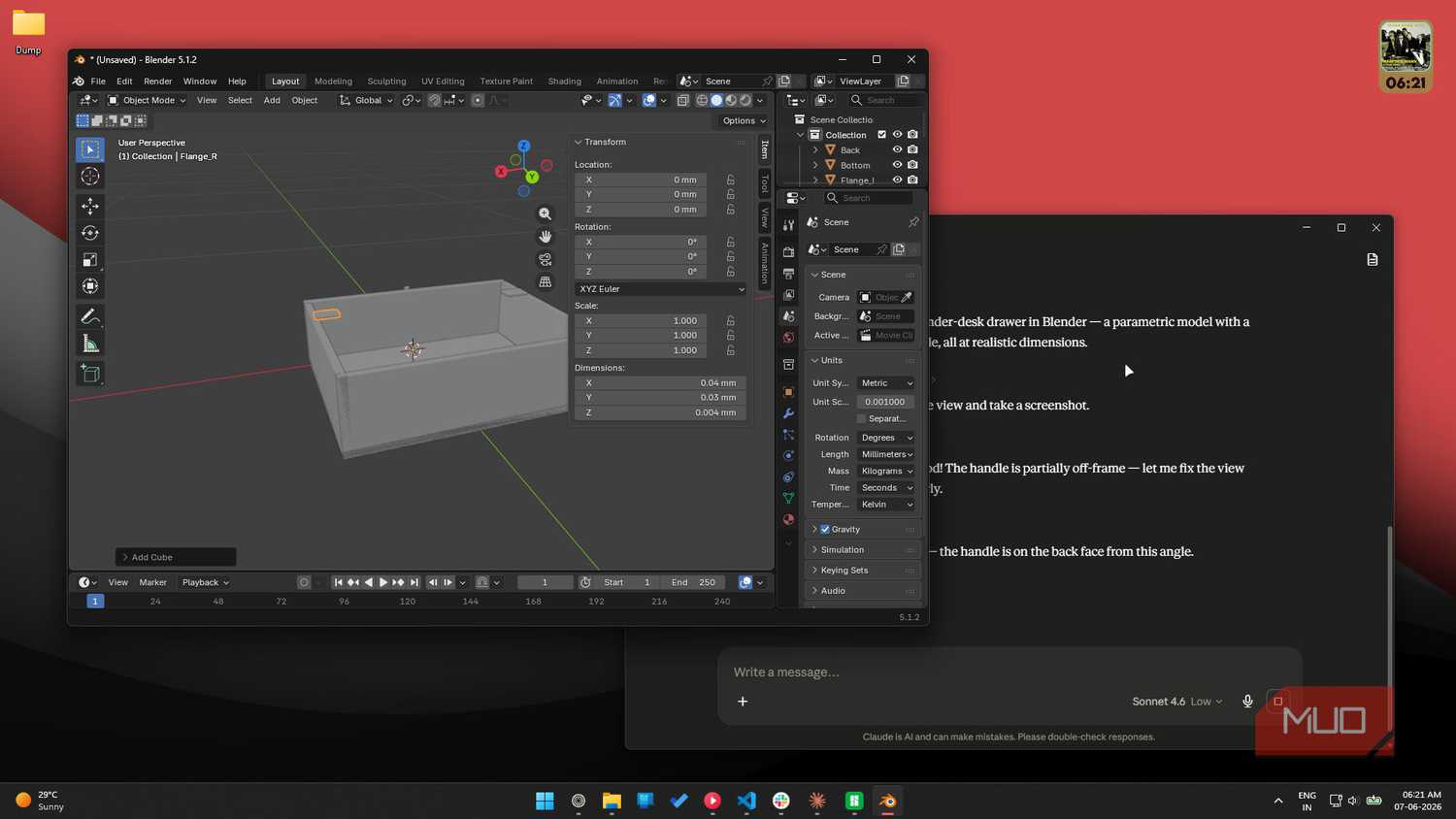
Task: Toggle Scale Z lock icon
Action: 731,350
